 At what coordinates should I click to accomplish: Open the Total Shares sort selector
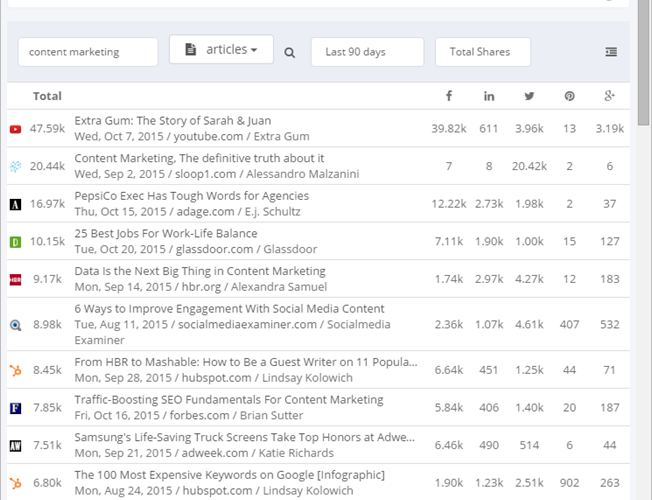pos(483,52)
